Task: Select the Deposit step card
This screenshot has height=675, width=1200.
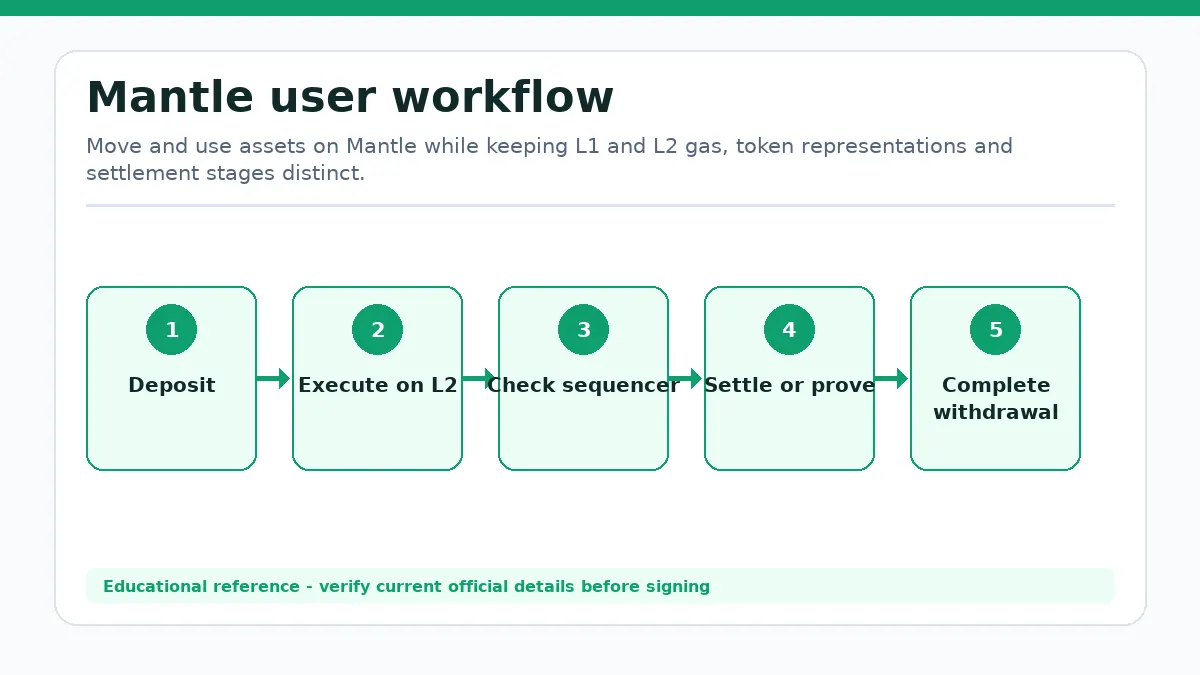Action: point(171,378)
